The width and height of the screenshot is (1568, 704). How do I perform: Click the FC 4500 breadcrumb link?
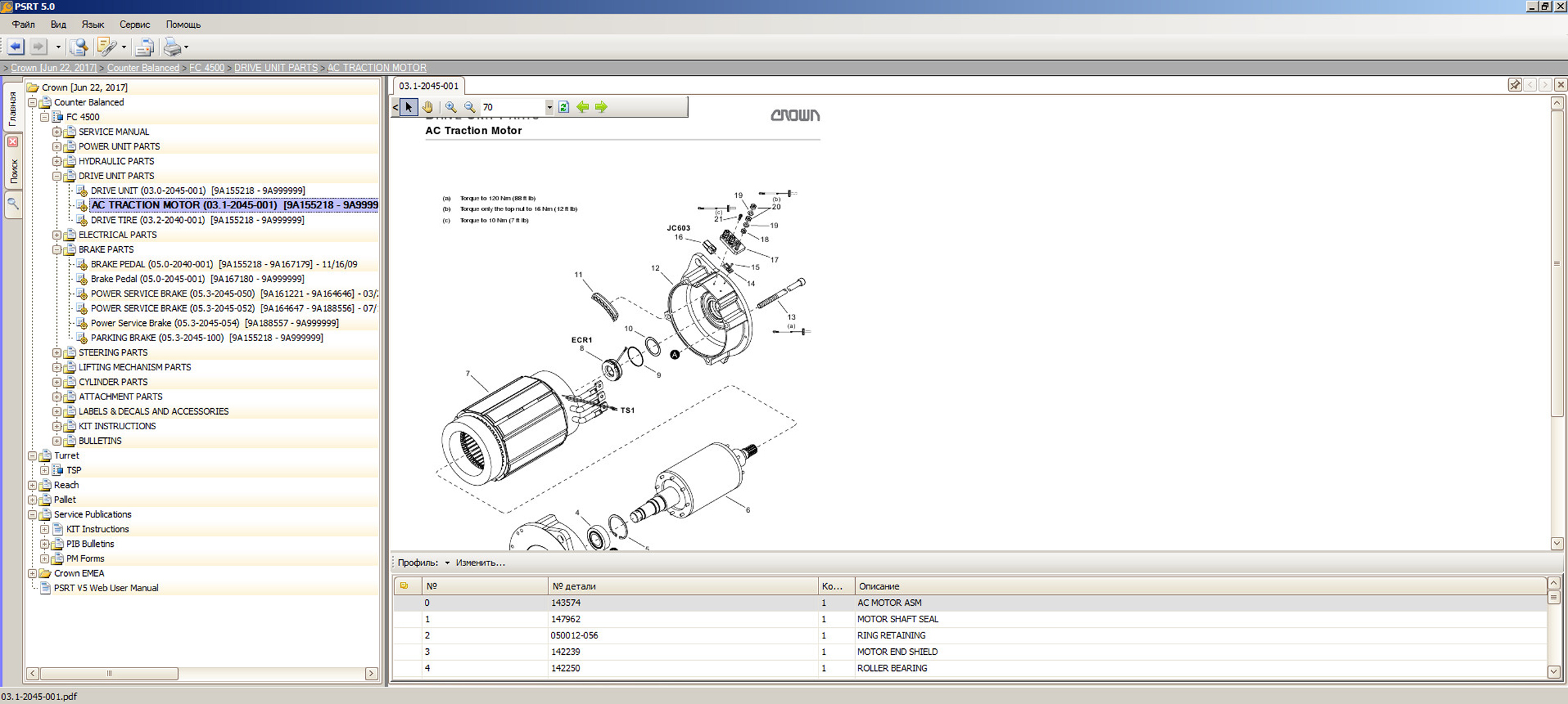tap(206, 68)
